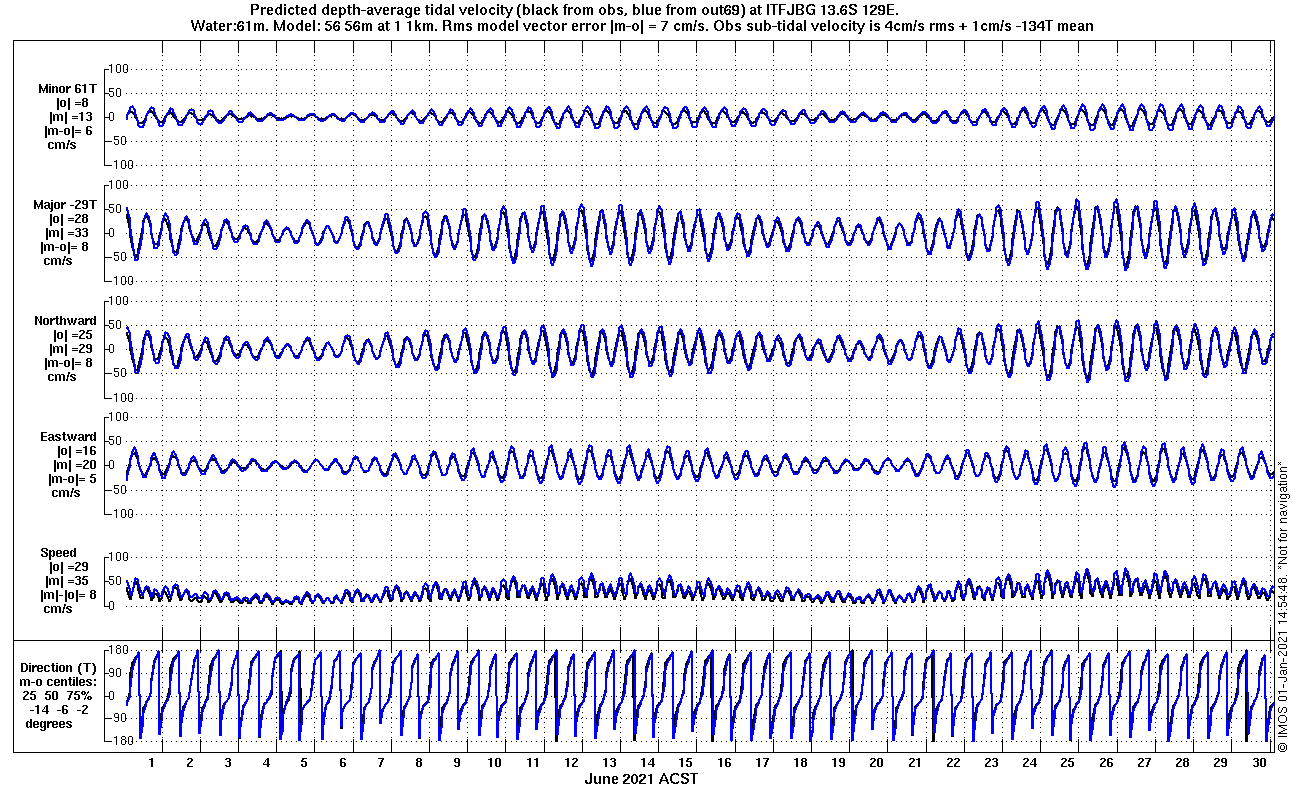The image size is (1300, 800).
Task: Click '|o| =16' under Eastward
Action: click(76, 451)
